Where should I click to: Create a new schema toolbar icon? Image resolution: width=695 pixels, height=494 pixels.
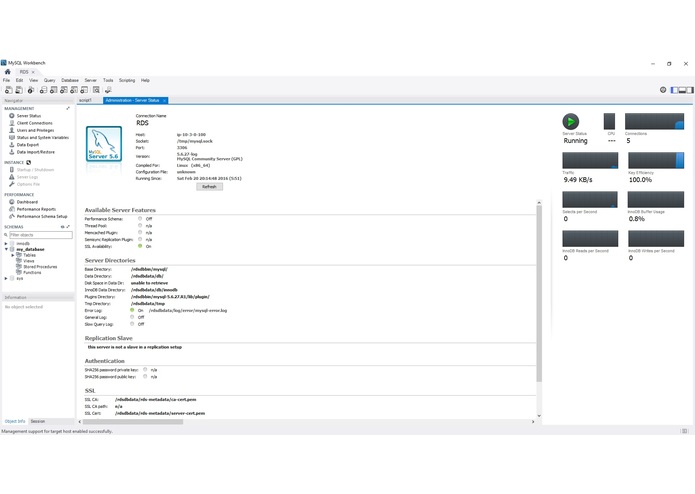coord(43,90)
